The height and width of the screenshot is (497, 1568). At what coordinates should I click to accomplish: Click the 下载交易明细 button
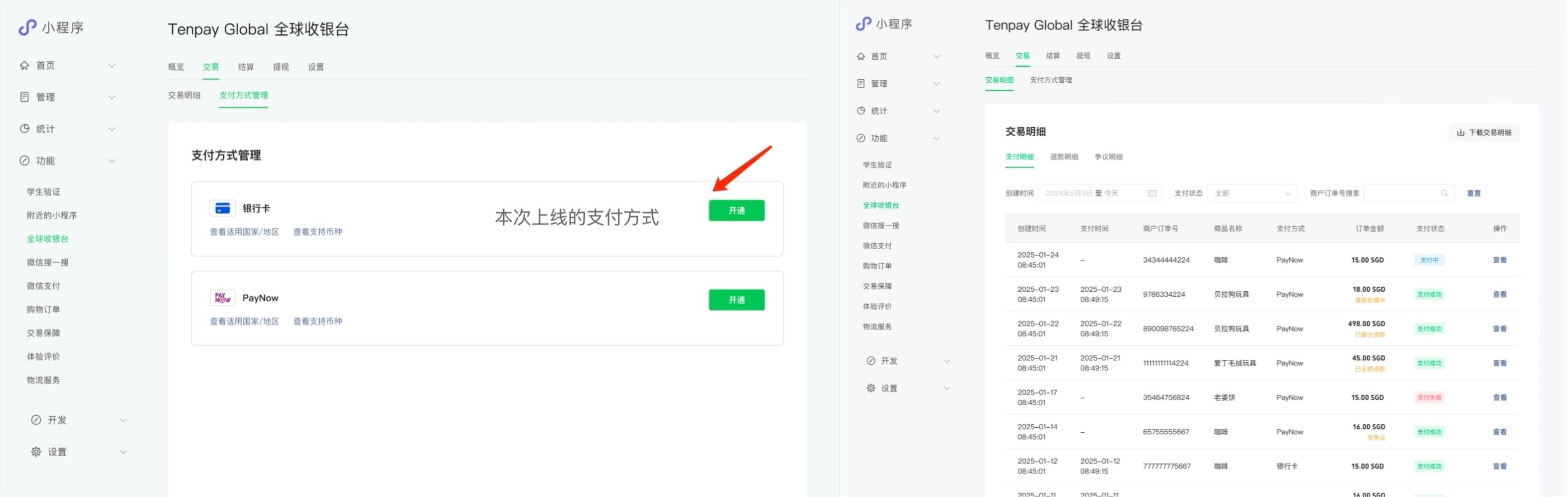[1483, 132]
